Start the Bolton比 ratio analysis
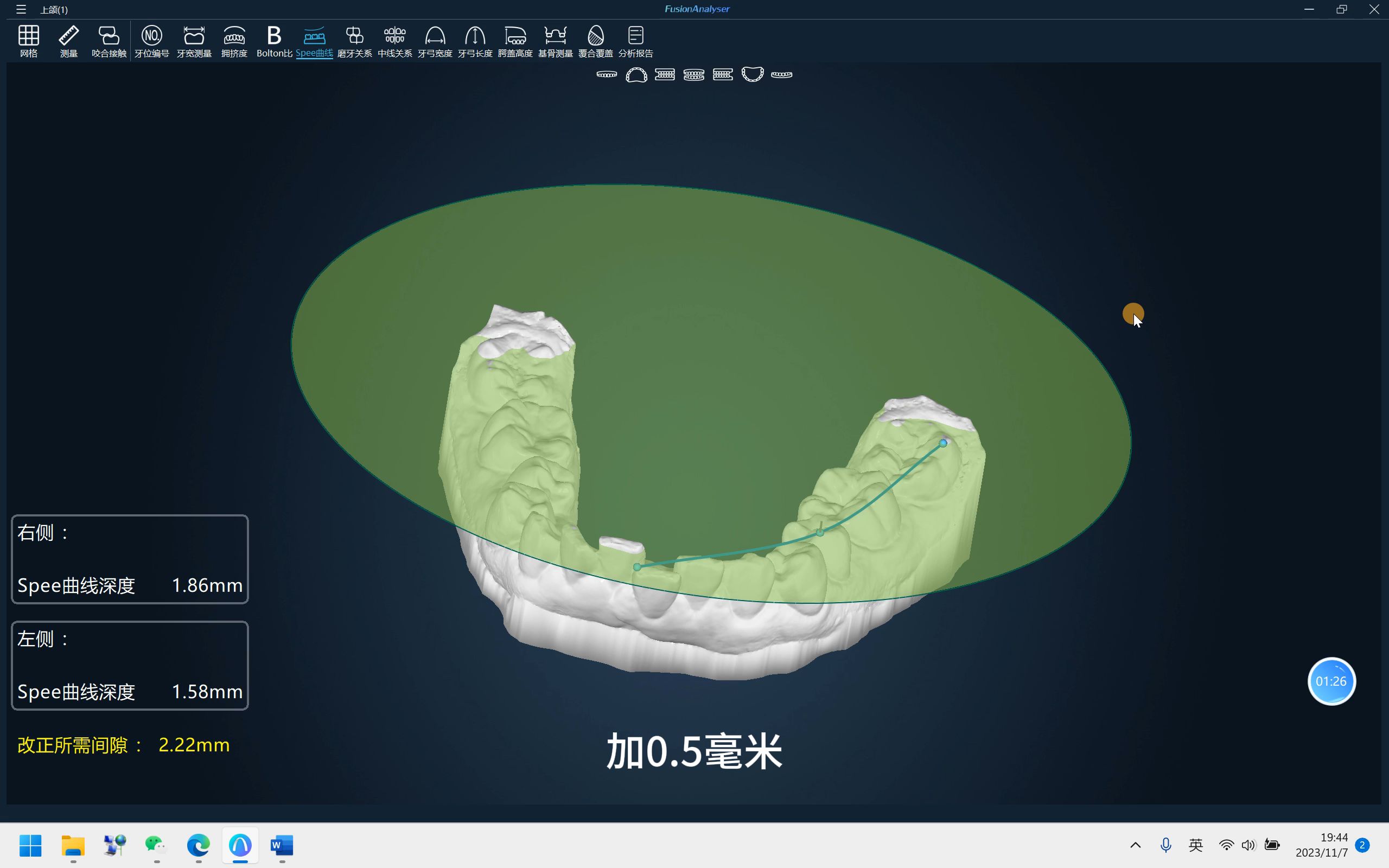1389x868 pixels. 274,40
